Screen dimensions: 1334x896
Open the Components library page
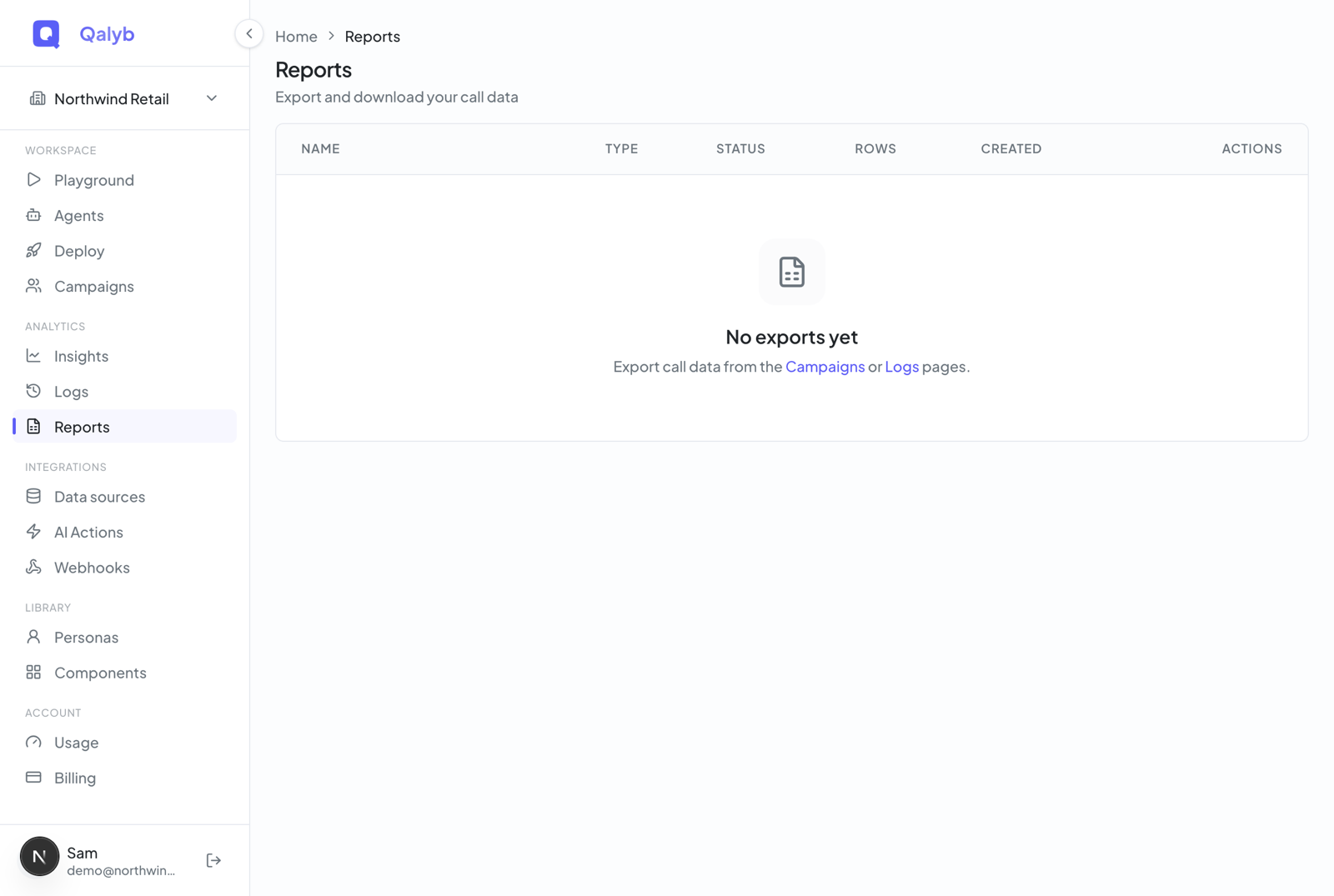coord(124,673)
